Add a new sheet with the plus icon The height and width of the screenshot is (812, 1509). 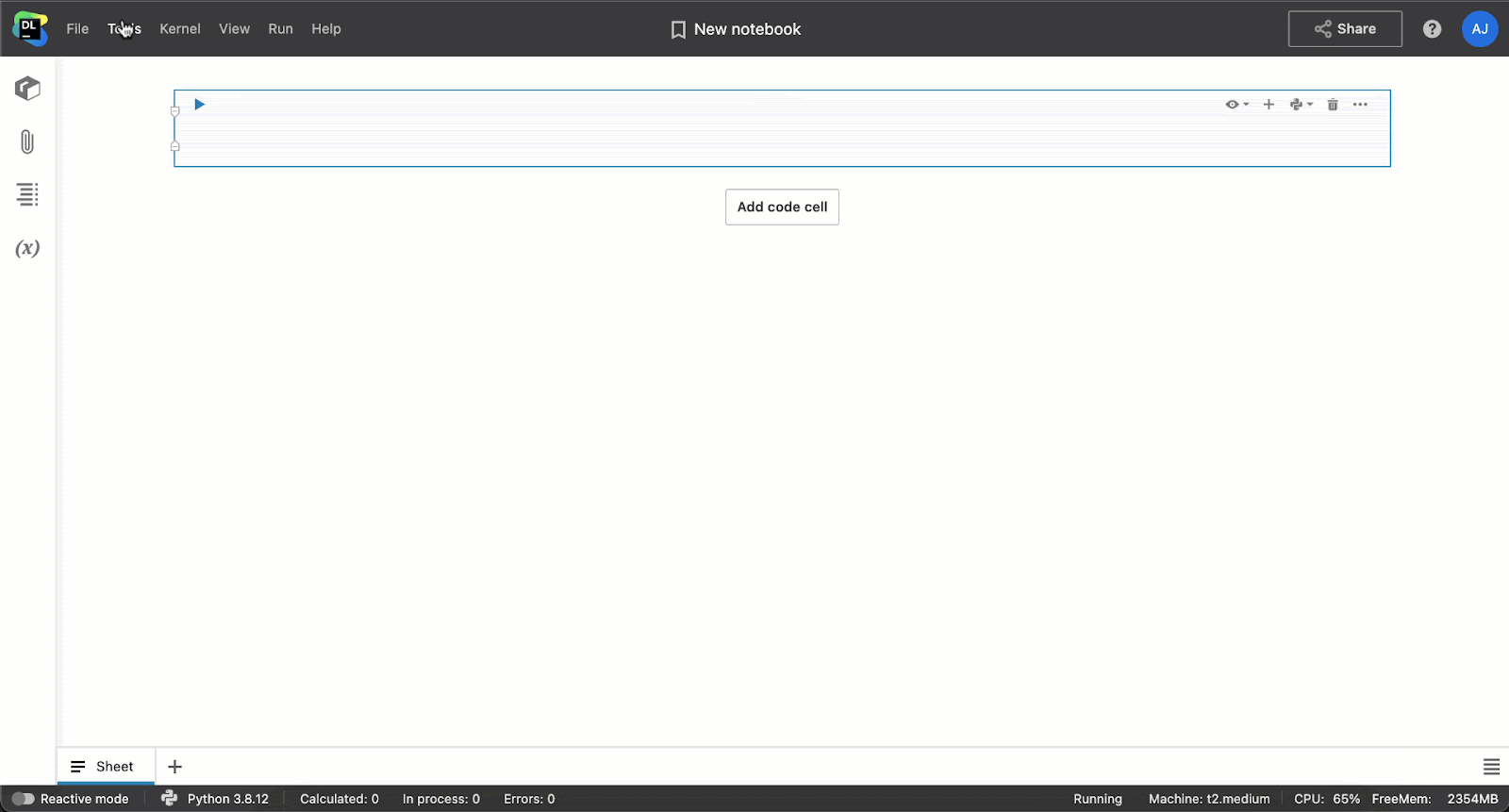[x=174, y=767]
